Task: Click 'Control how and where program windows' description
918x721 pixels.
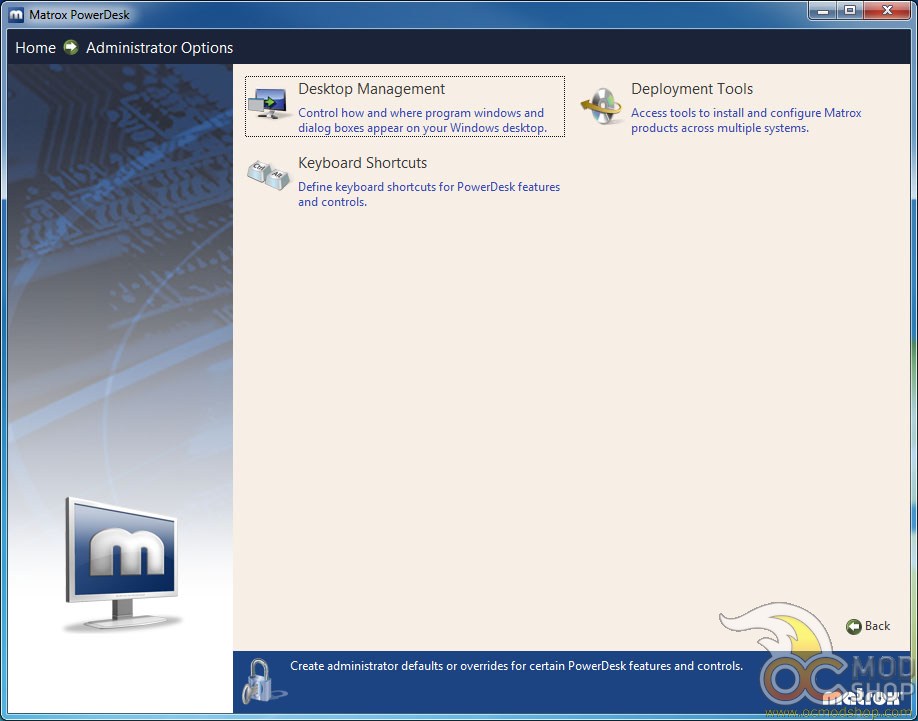Action: (422, 120)
